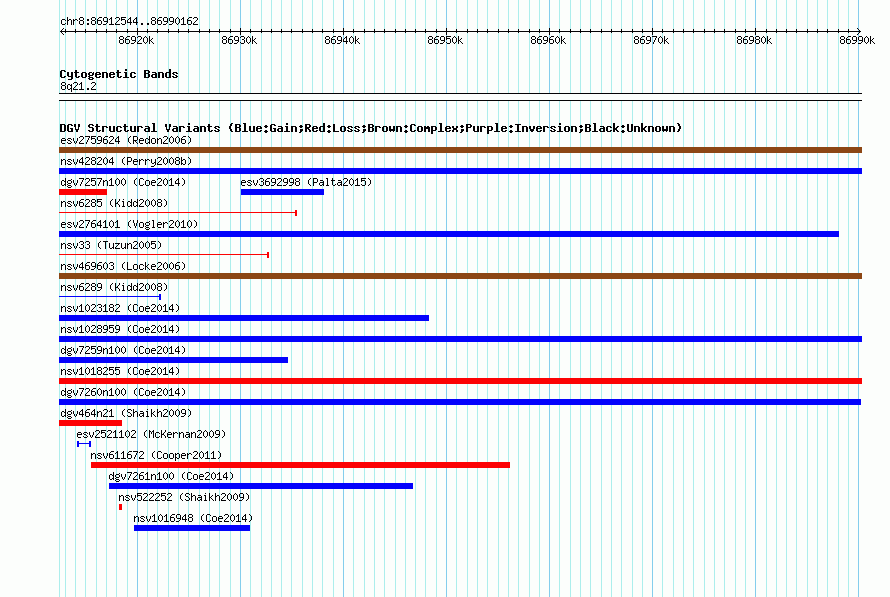Click the blue dgv7259n100 gain bar
Image resolution: width=890 pixels, height=597 pixels.
point(174,360)
